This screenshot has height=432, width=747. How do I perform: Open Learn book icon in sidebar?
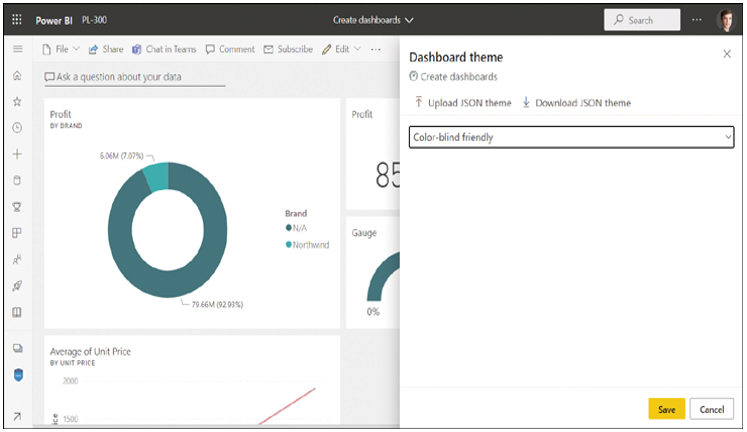17,312
